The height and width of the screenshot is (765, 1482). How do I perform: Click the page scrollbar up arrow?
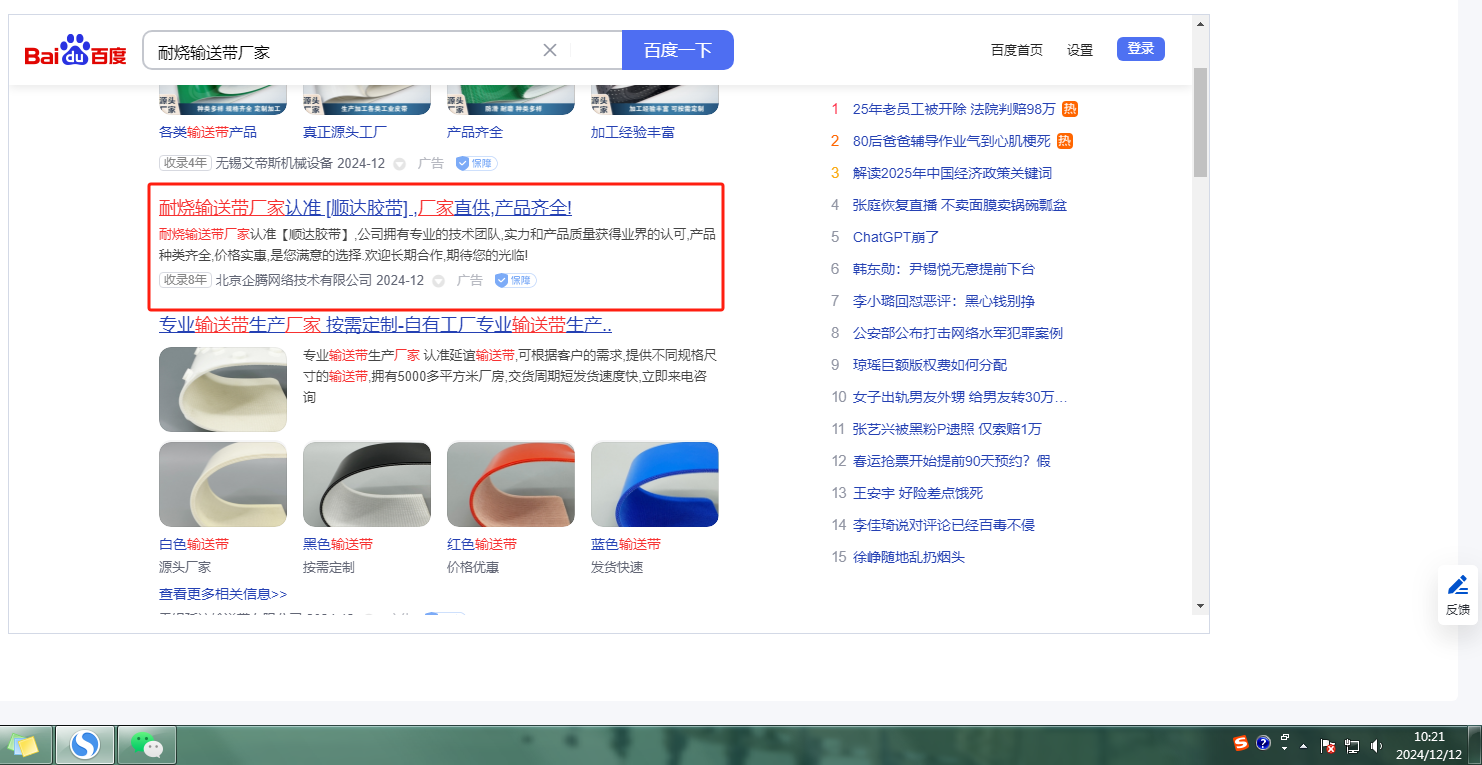(x=1200, y=22)
